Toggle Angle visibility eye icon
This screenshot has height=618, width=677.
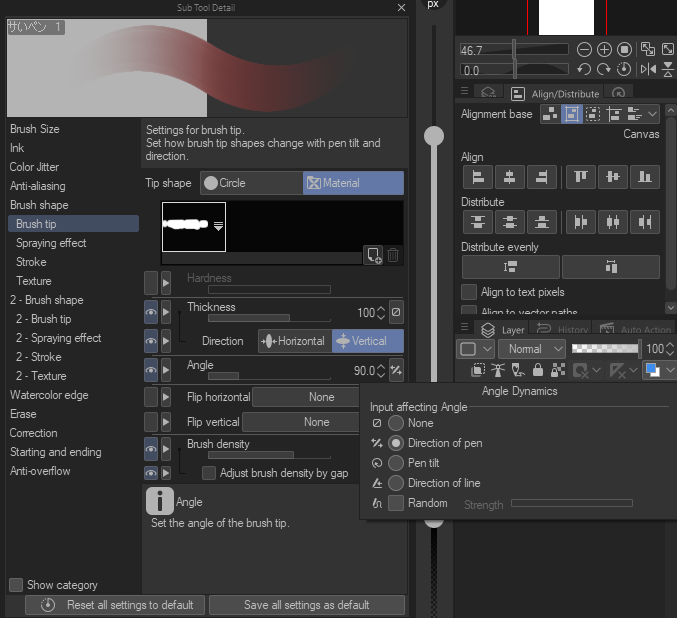coord(151,370)
